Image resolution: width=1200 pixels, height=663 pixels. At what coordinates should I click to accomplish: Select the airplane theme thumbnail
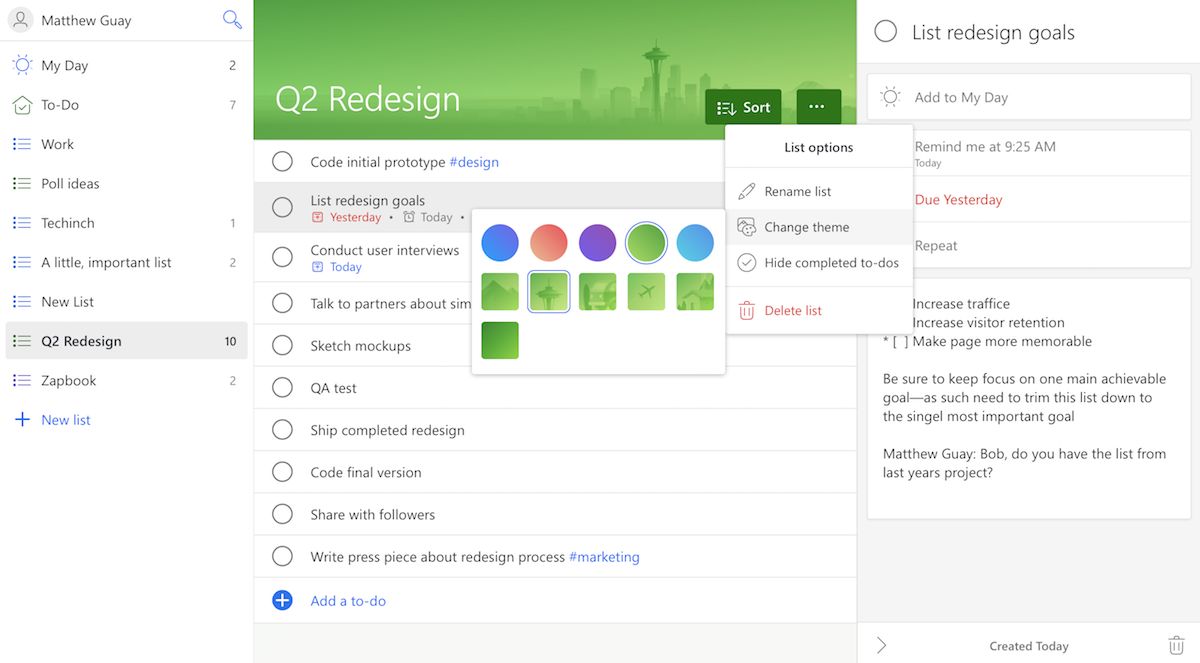[x=646, y=291]
